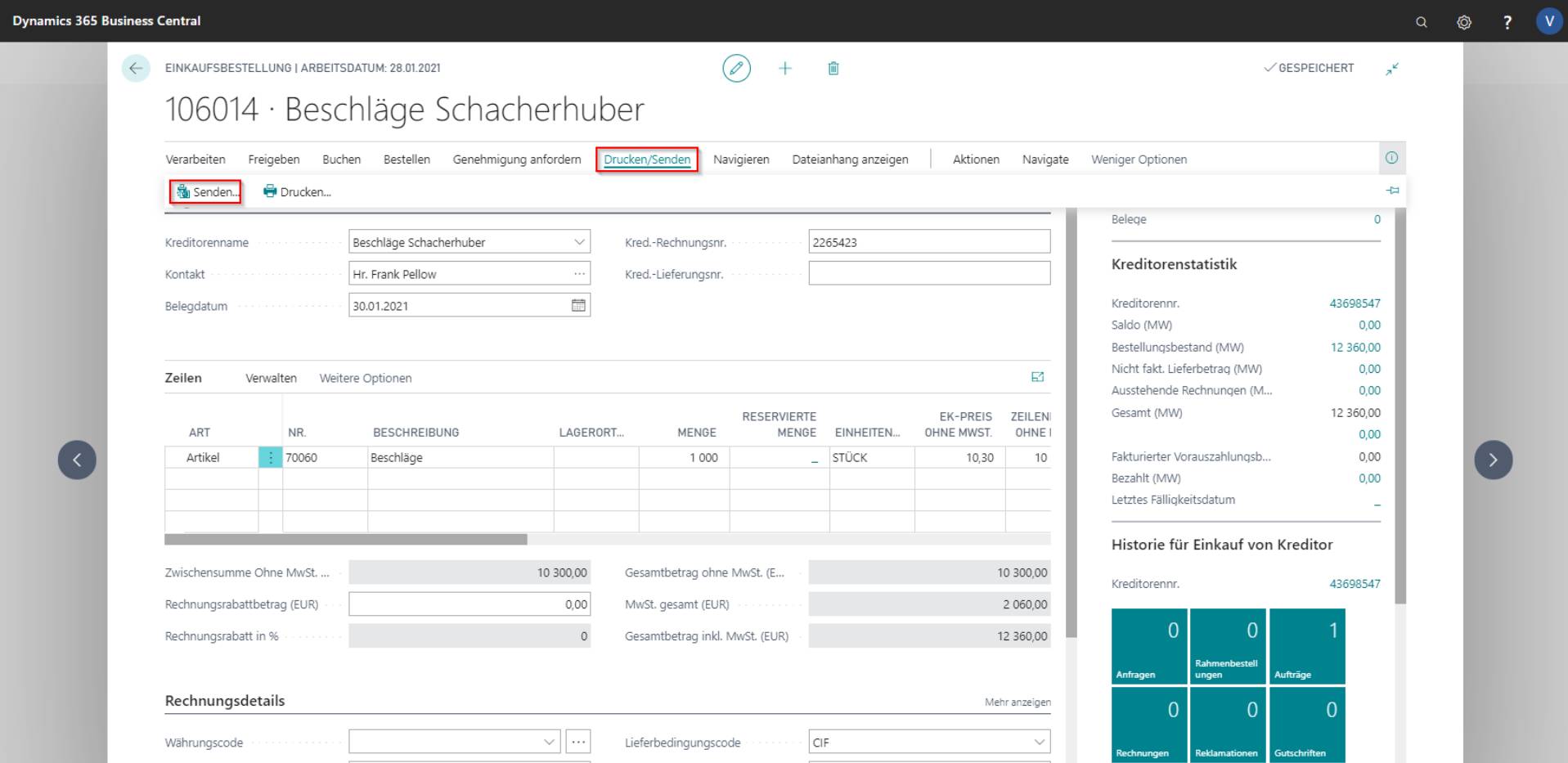The height and width of the screenshot is (763, 1568).
Task: Open the Reklamationen tile
Action: [1228, 725]
